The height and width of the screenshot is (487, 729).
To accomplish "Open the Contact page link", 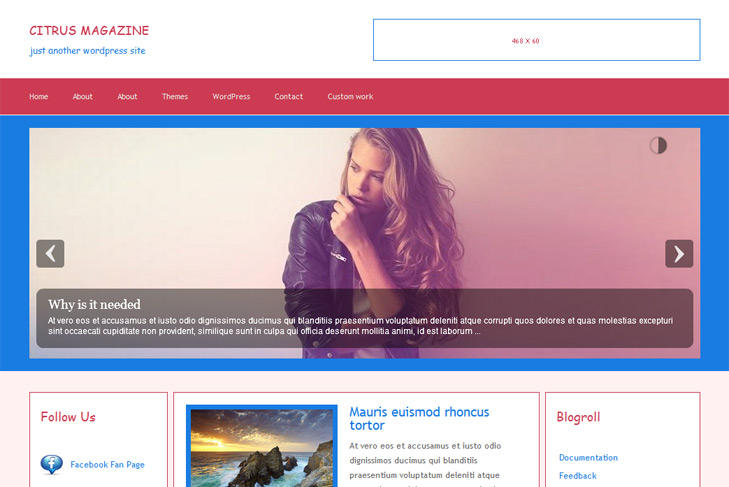I will click(x=288, y=96).
